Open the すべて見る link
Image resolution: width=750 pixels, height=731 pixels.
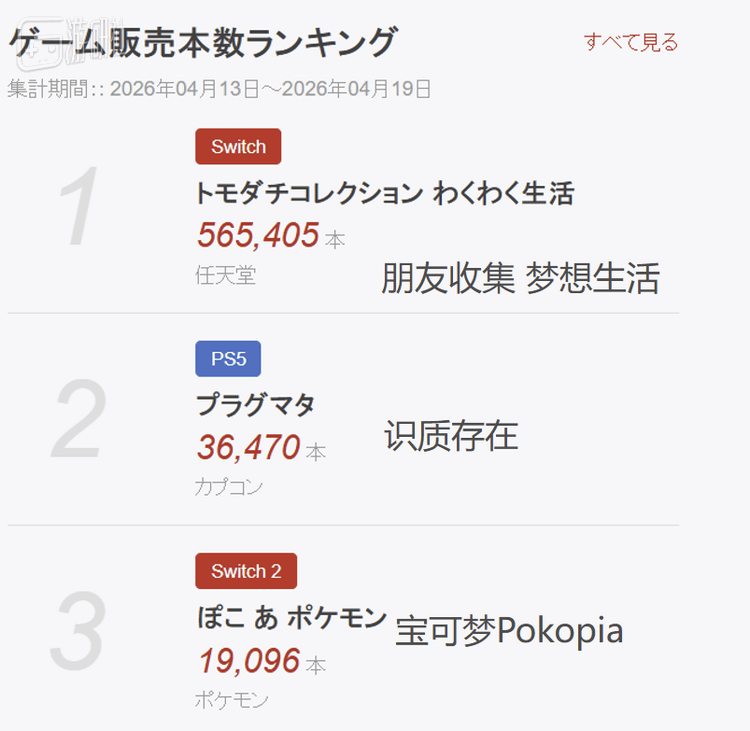(631, 42)
